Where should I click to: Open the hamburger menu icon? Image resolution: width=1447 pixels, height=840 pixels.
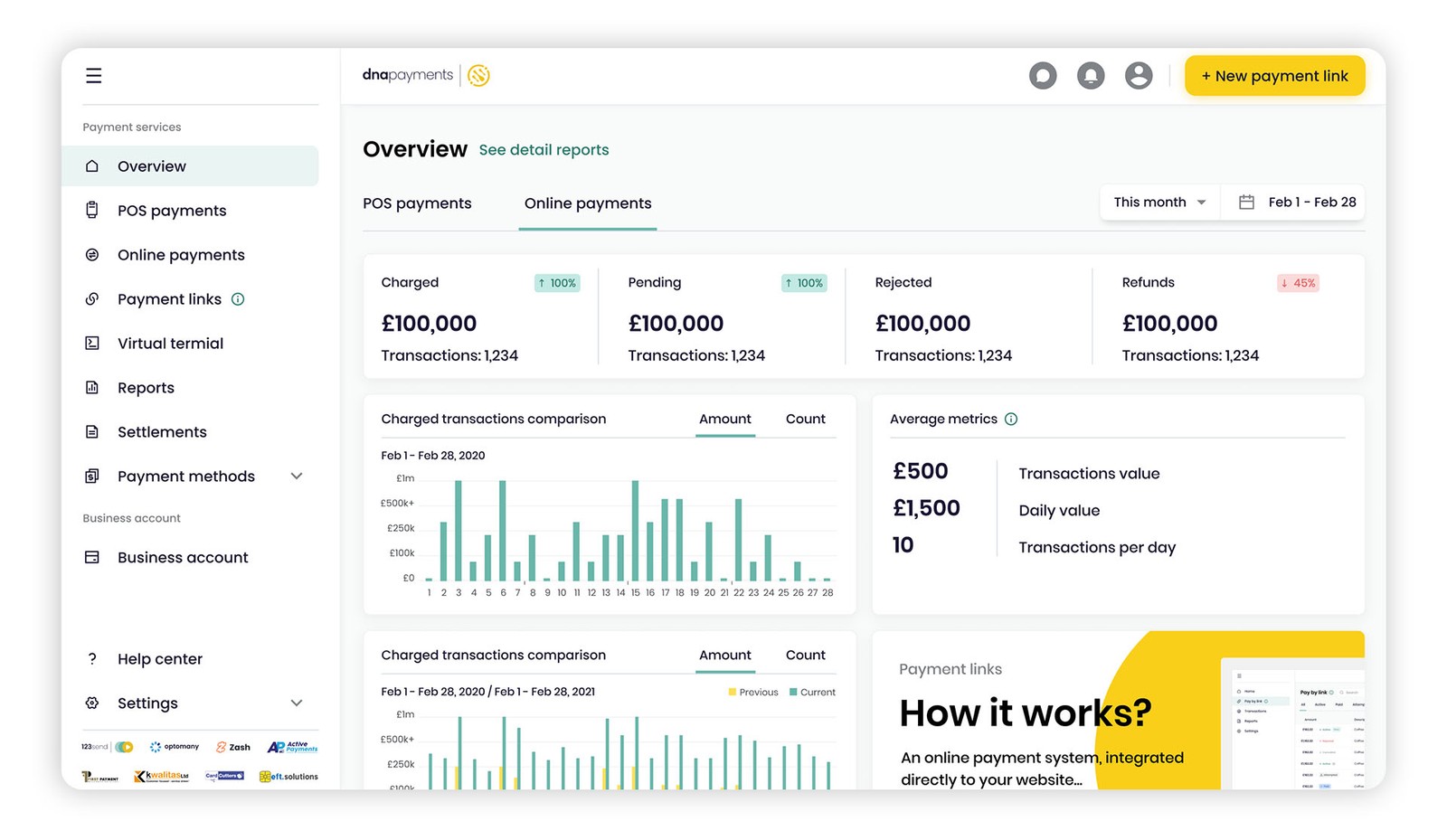tap(93, 76)
